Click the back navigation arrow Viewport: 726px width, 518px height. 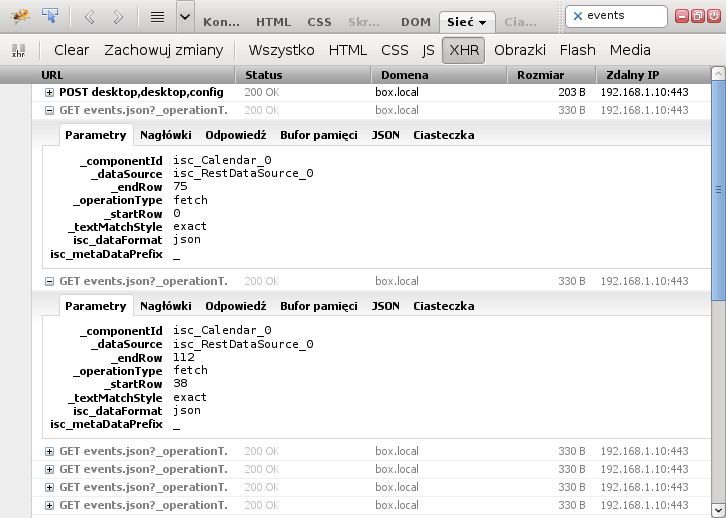pyautogui.click(x=89, y=17)
